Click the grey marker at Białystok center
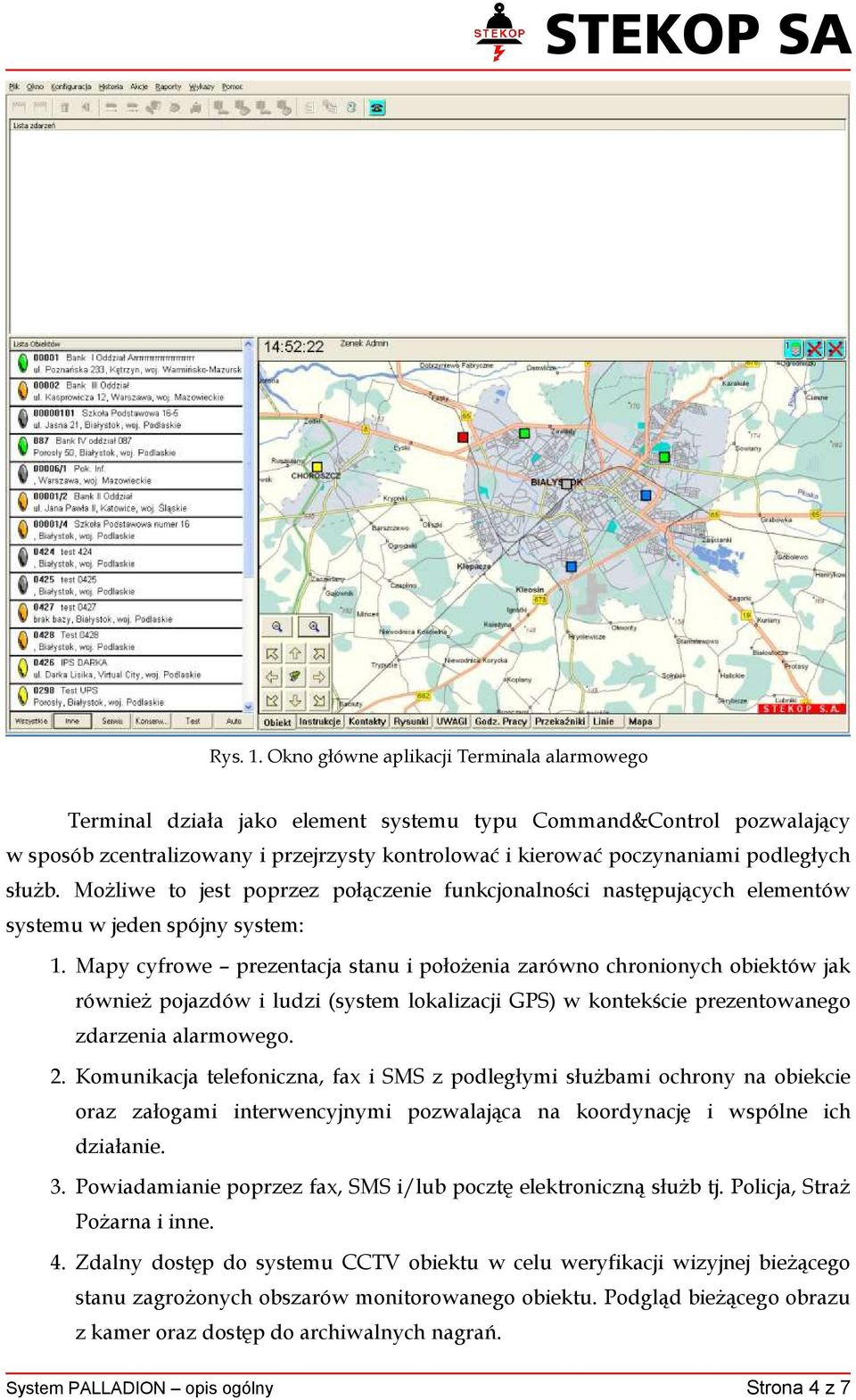The height and width of the screenshot is (1400, 856). [x=567, y=482]
